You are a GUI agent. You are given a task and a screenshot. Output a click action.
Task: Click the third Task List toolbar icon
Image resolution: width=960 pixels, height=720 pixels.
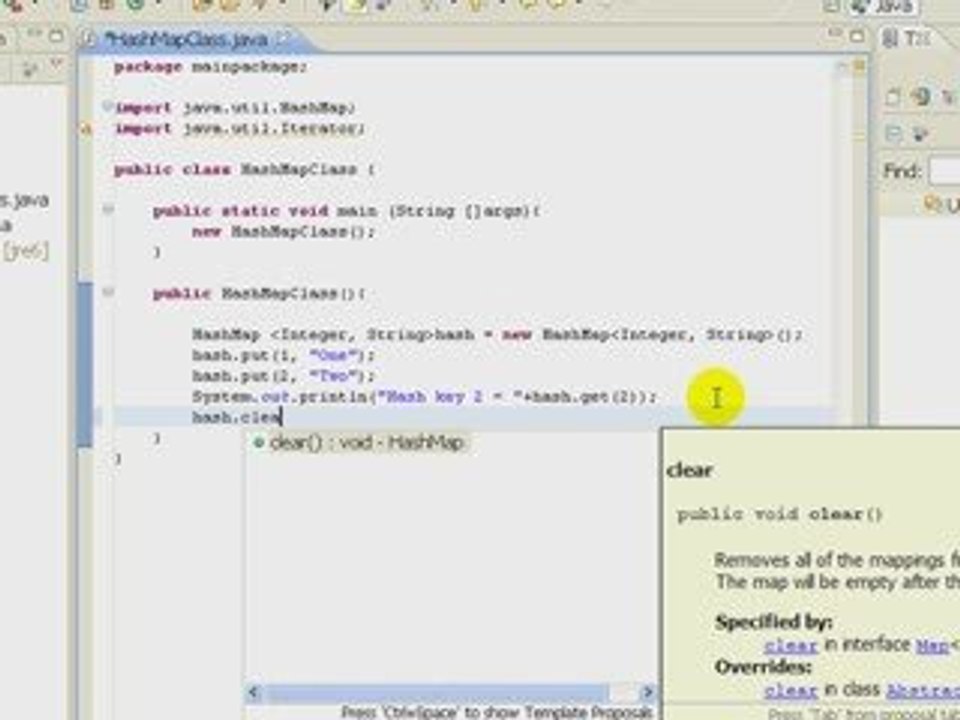[947, 97]
